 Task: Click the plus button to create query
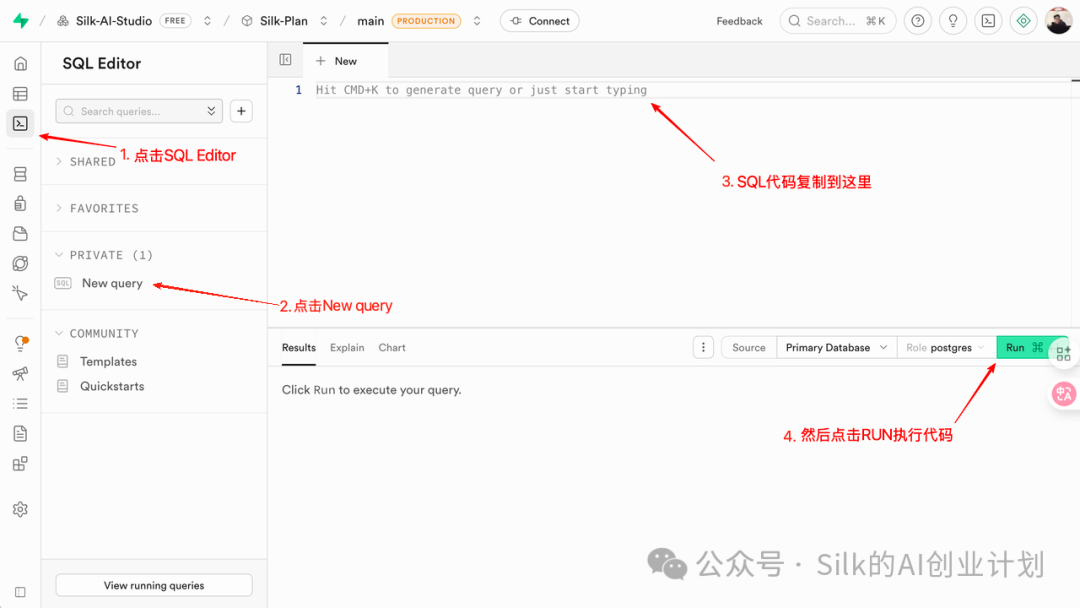tap(241, 111)
